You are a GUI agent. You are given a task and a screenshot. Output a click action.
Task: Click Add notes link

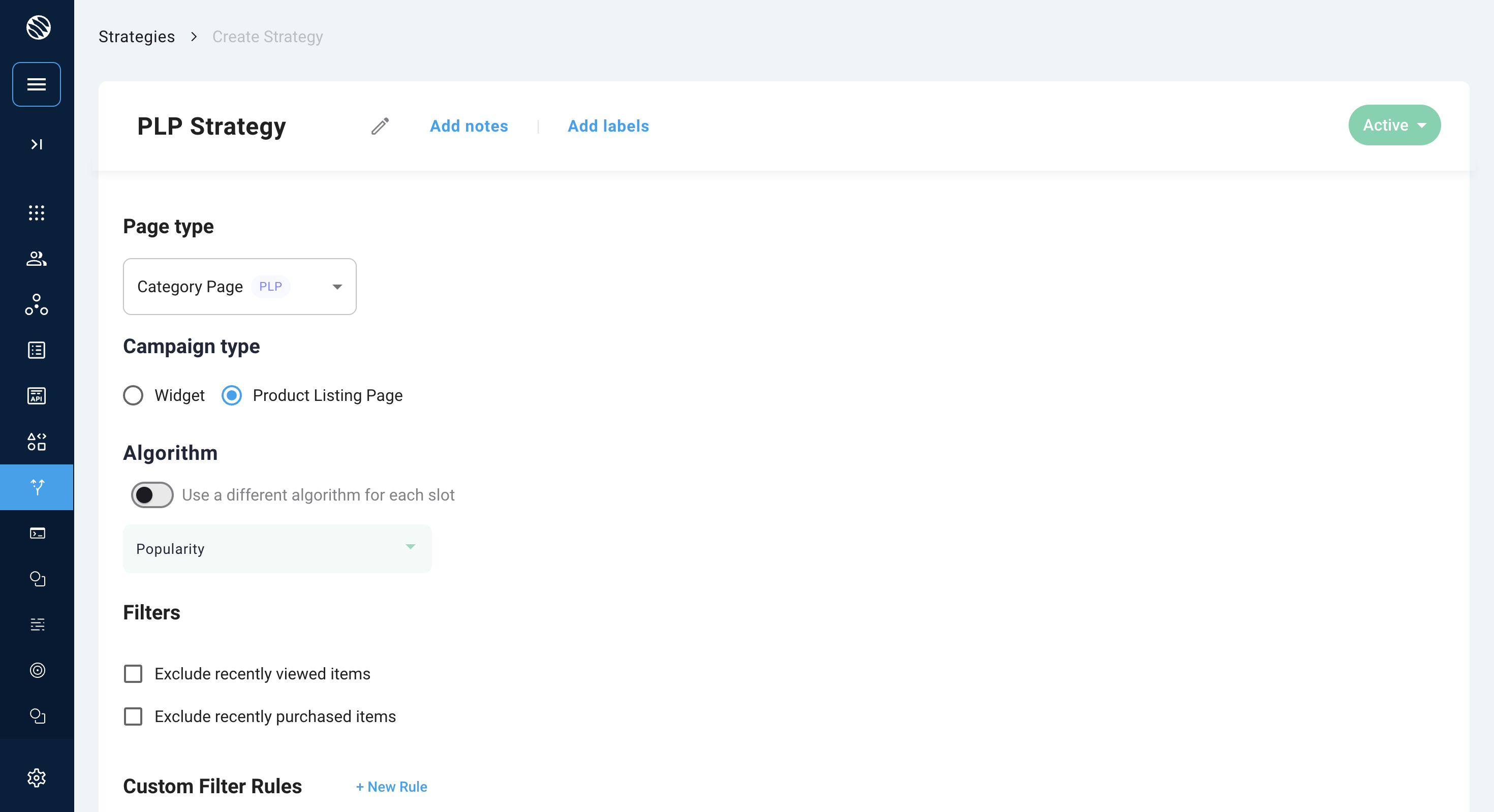469,126
